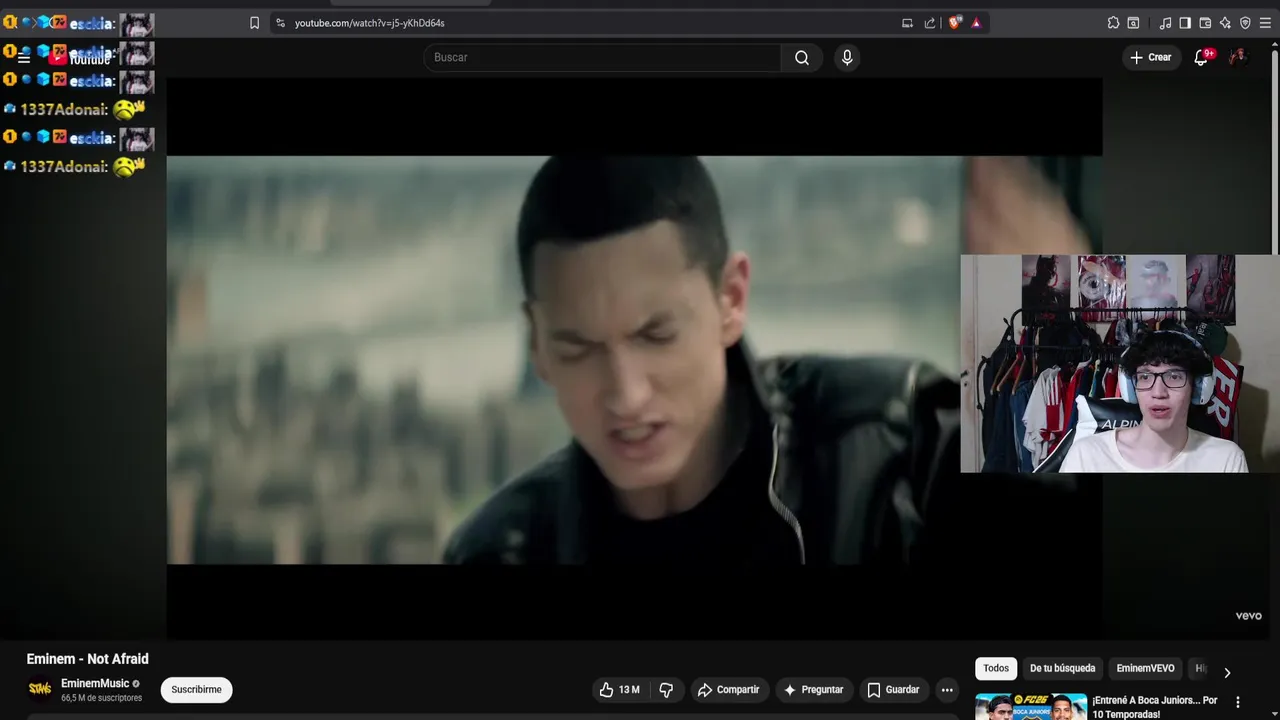Click the browser URL address field
The image size is (1280, 720).
(x=590, y=23)
